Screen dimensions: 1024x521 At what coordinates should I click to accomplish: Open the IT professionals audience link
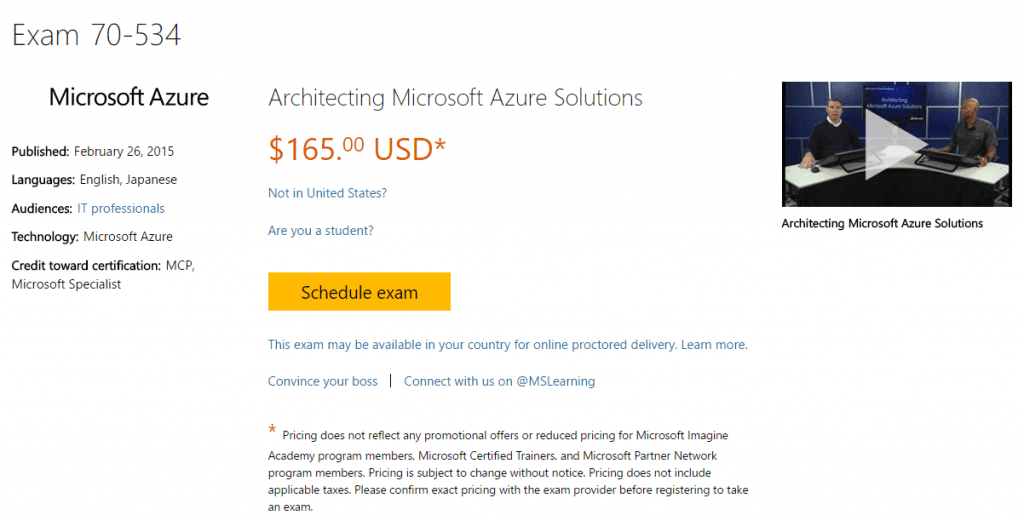coord(121,209)
